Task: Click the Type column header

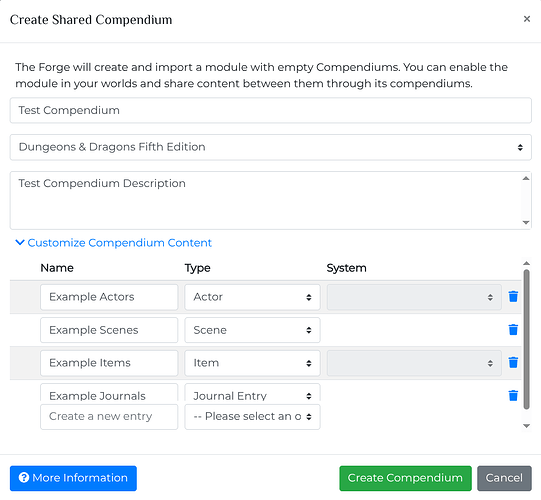Action: [x=197, y=268]
